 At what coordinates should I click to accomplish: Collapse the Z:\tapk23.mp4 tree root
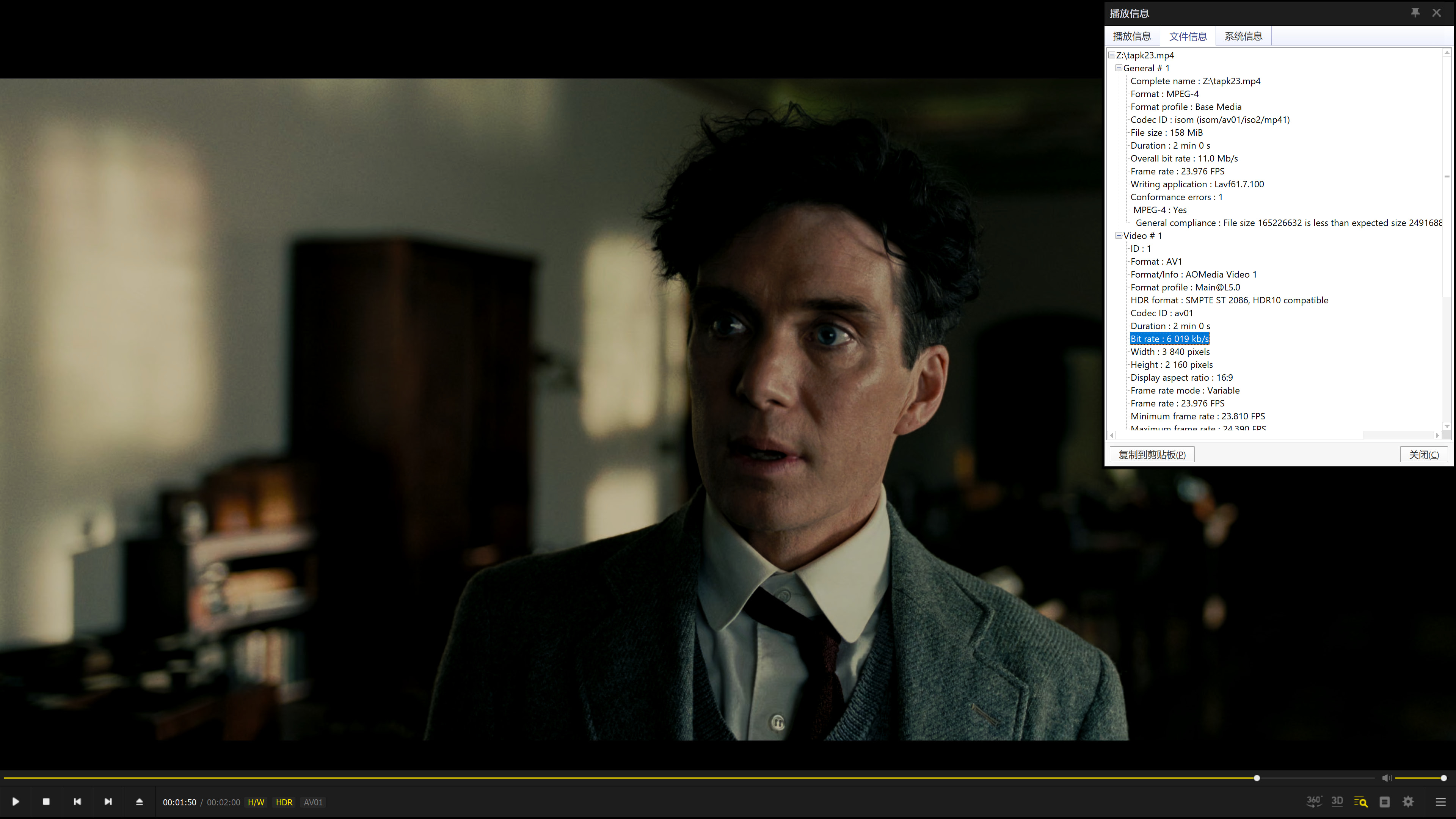[1111, 55]
